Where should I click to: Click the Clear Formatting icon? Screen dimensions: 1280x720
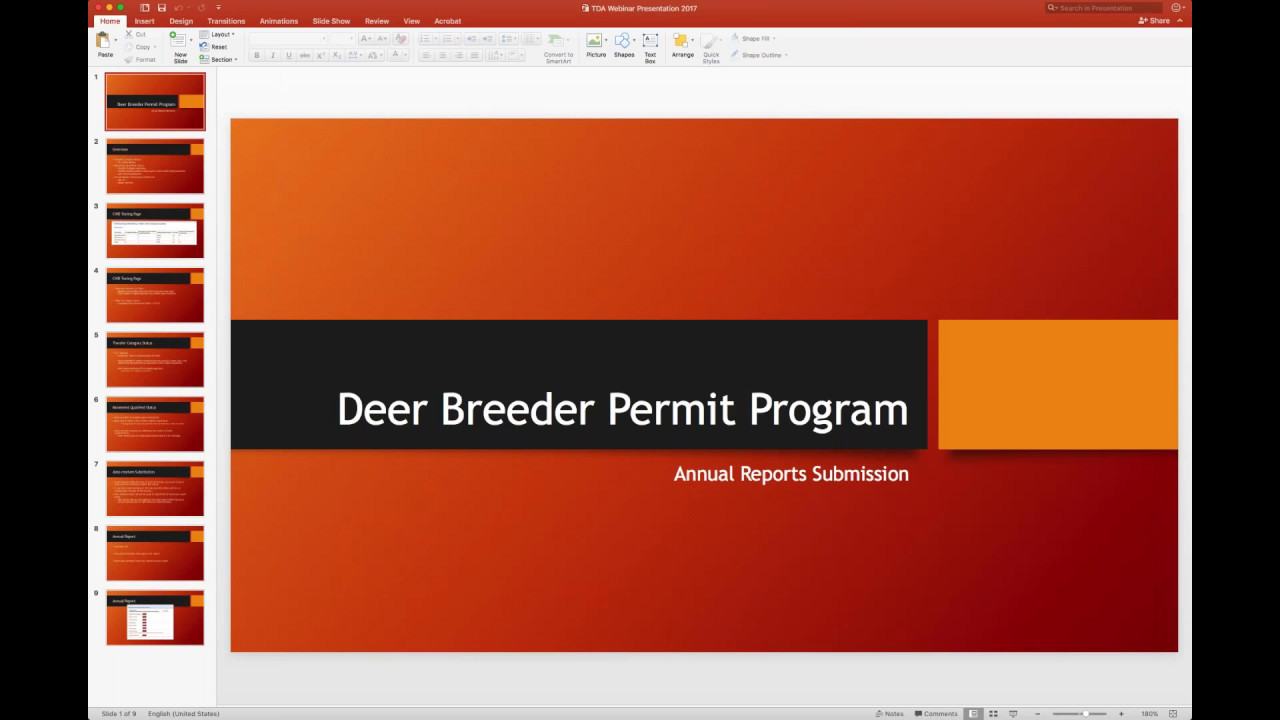(x=401, y=38)
